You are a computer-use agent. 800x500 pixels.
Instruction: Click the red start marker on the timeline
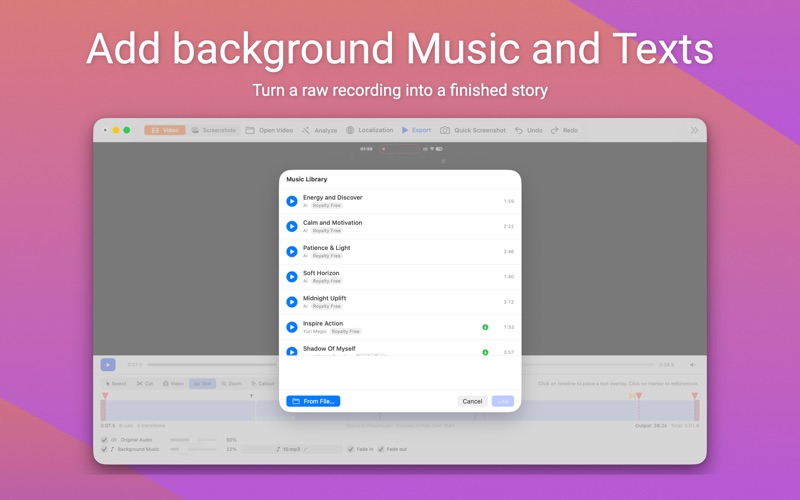(105, 396)
